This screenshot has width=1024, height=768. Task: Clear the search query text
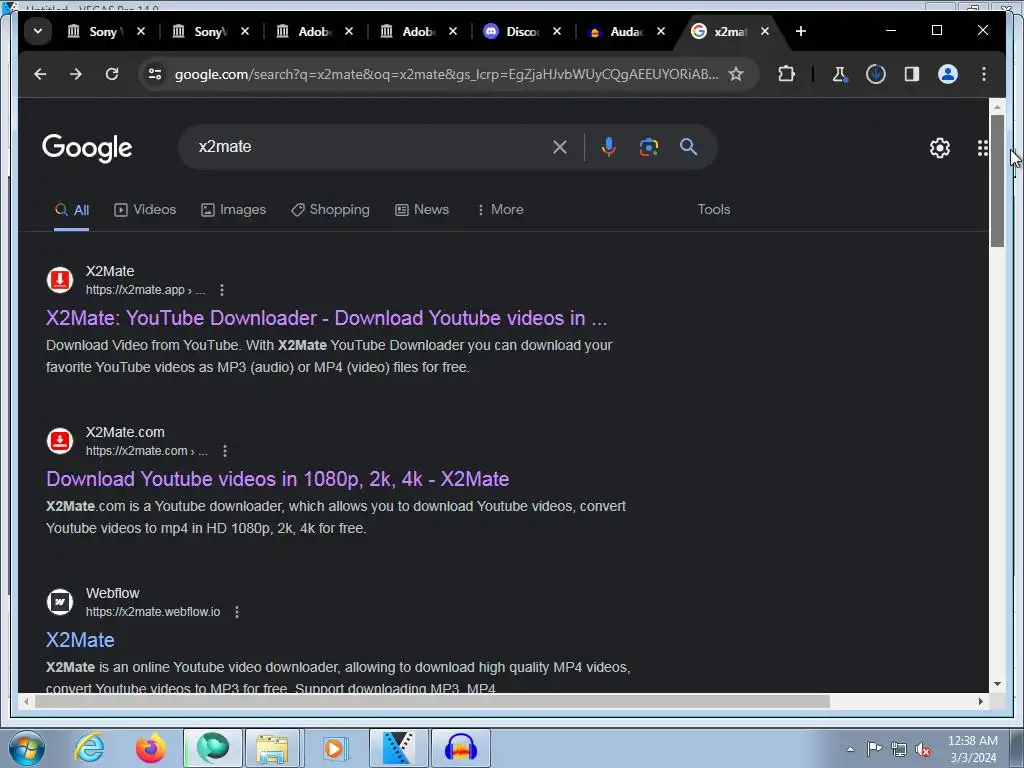(x=560, y=147)
